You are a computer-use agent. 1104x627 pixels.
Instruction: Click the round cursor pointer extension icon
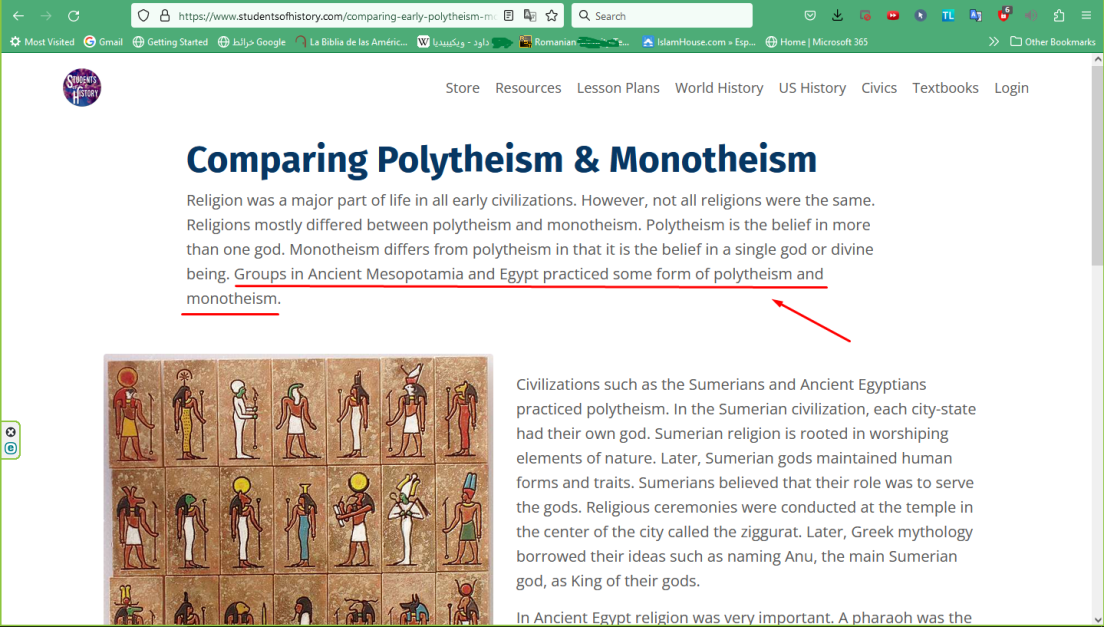(920, 15)
